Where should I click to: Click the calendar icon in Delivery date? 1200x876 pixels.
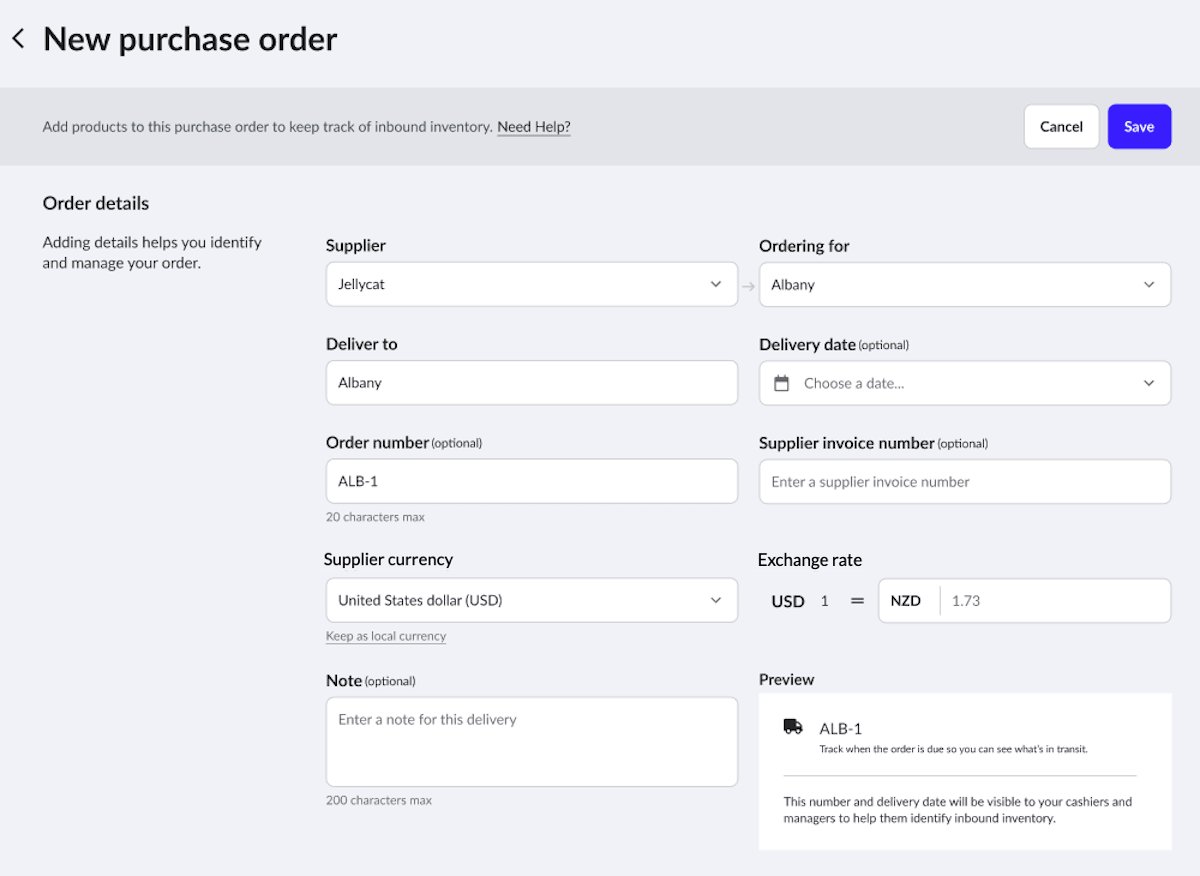782,383
